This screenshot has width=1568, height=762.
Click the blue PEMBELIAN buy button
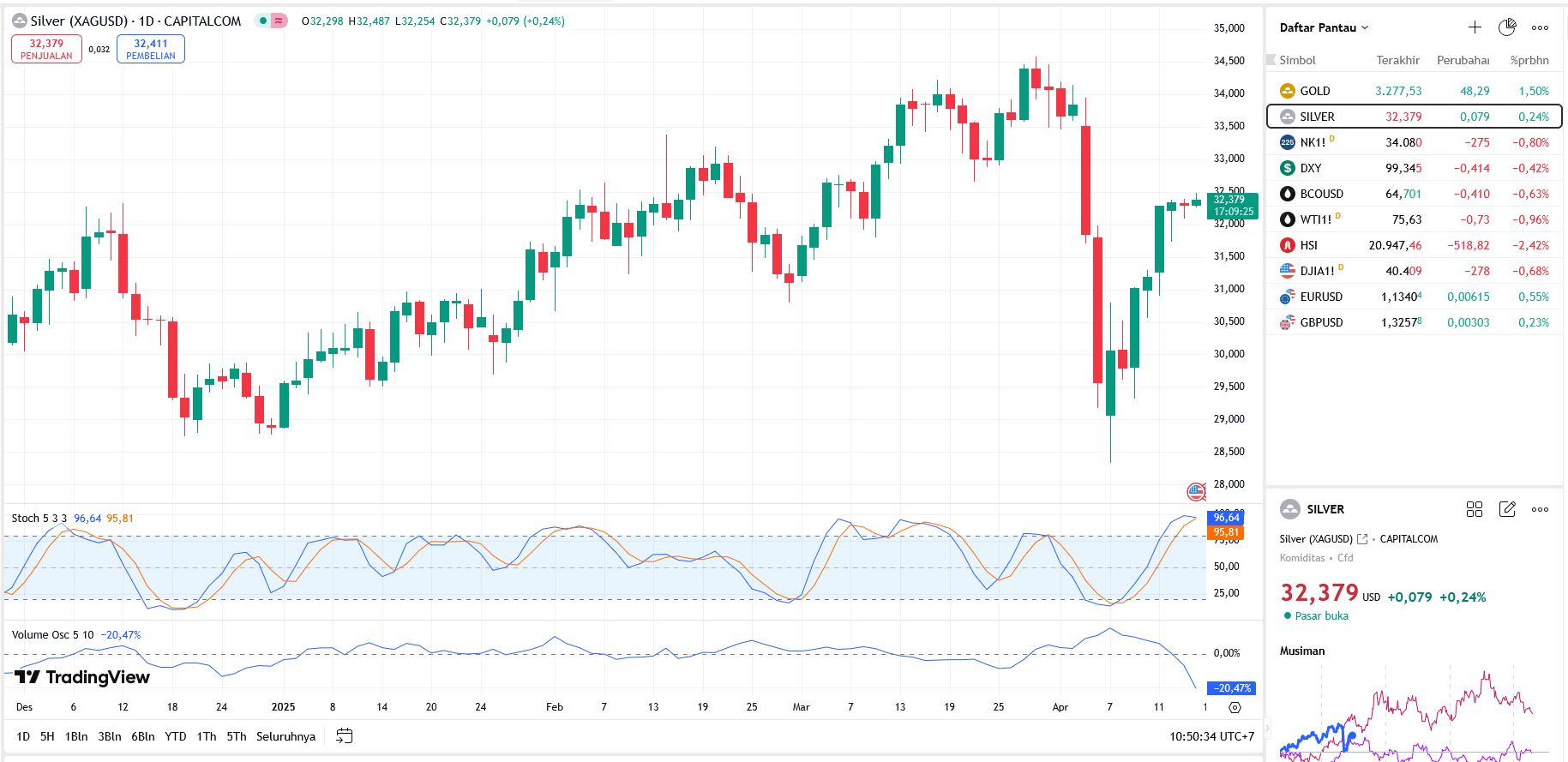coord(151,49)
